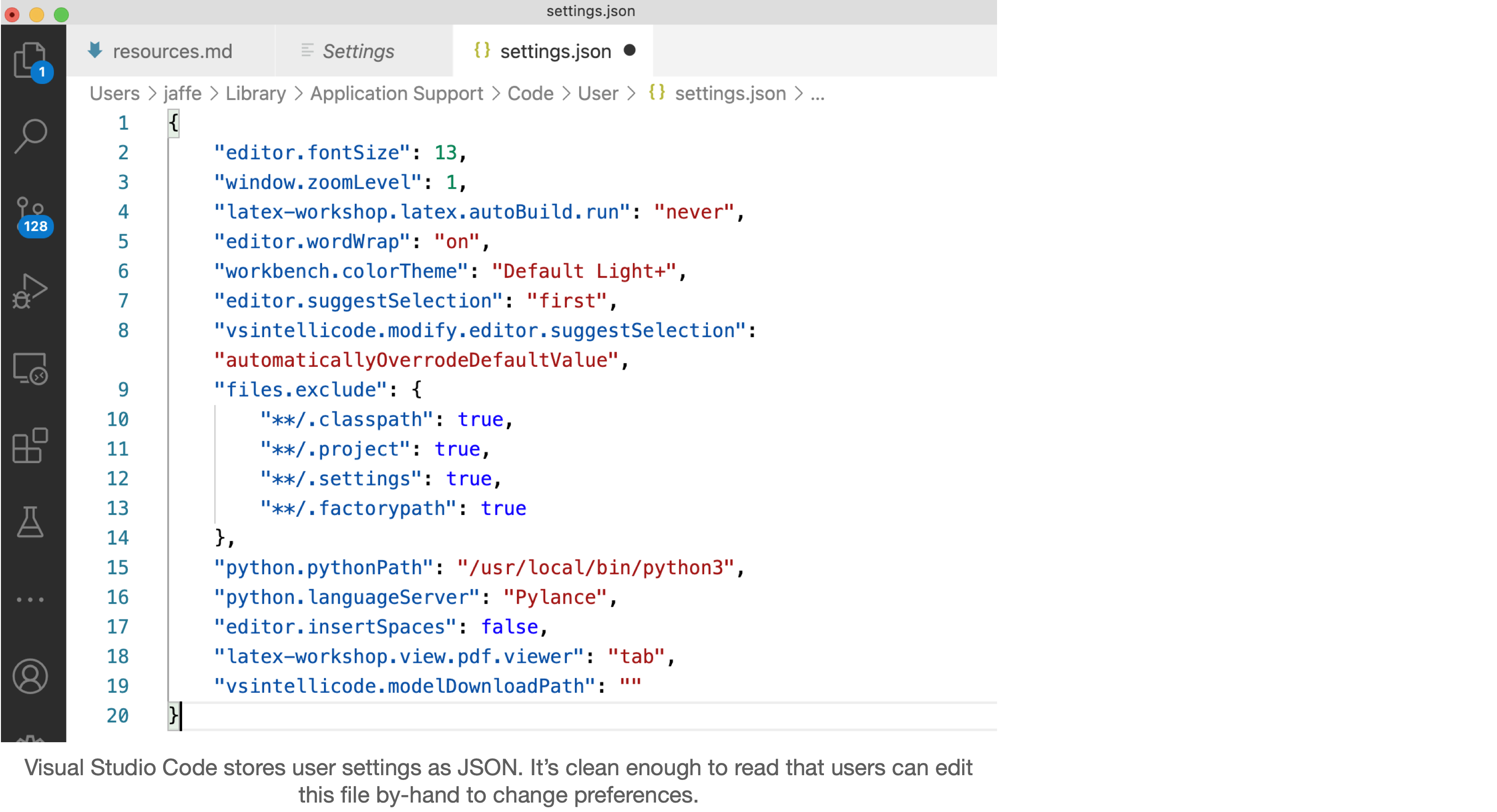
Task: Open additional views via the ellipsis icon
Action: point(30,599)
